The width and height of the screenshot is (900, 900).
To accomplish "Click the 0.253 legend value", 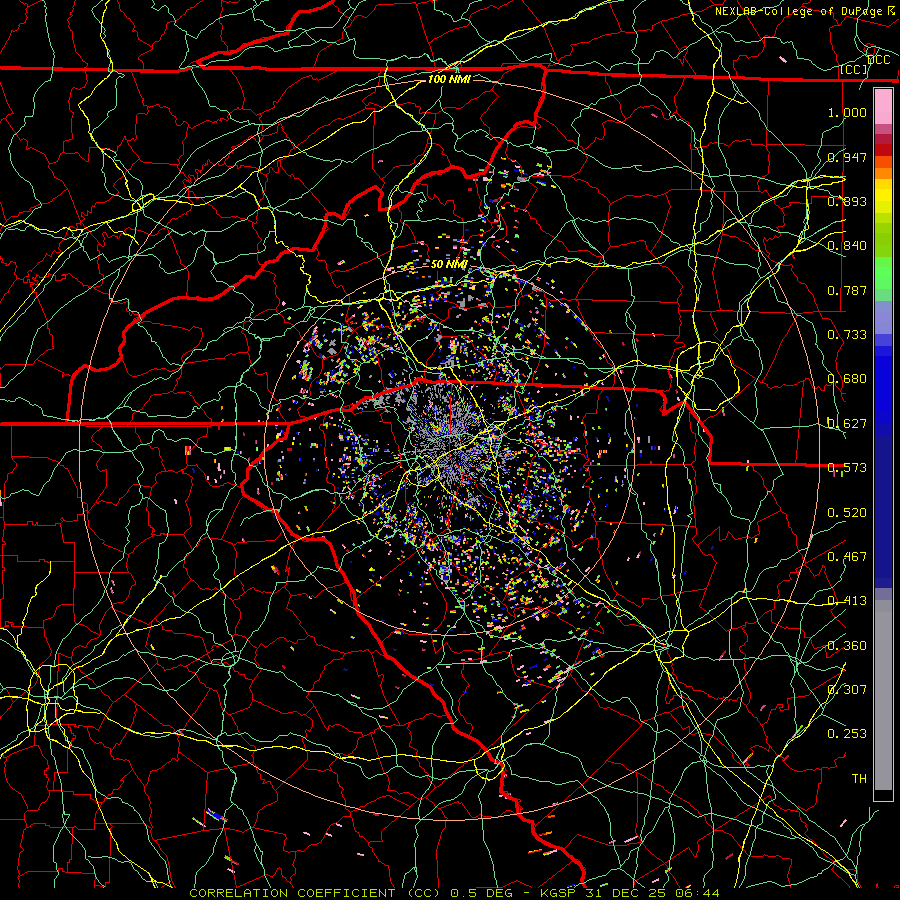I will click(847, 734).
